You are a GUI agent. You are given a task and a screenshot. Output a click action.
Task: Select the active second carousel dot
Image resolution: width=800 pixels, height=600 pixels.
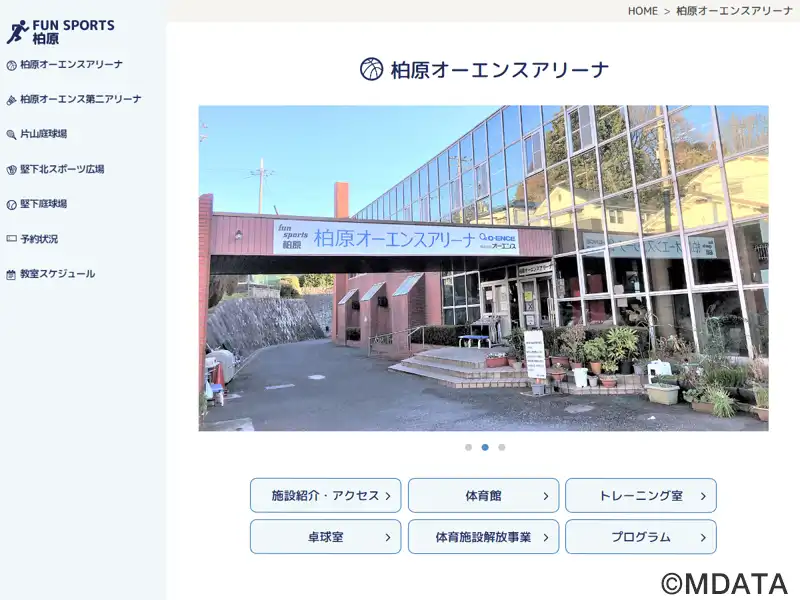pyautogui.click(x=485, y=447)
